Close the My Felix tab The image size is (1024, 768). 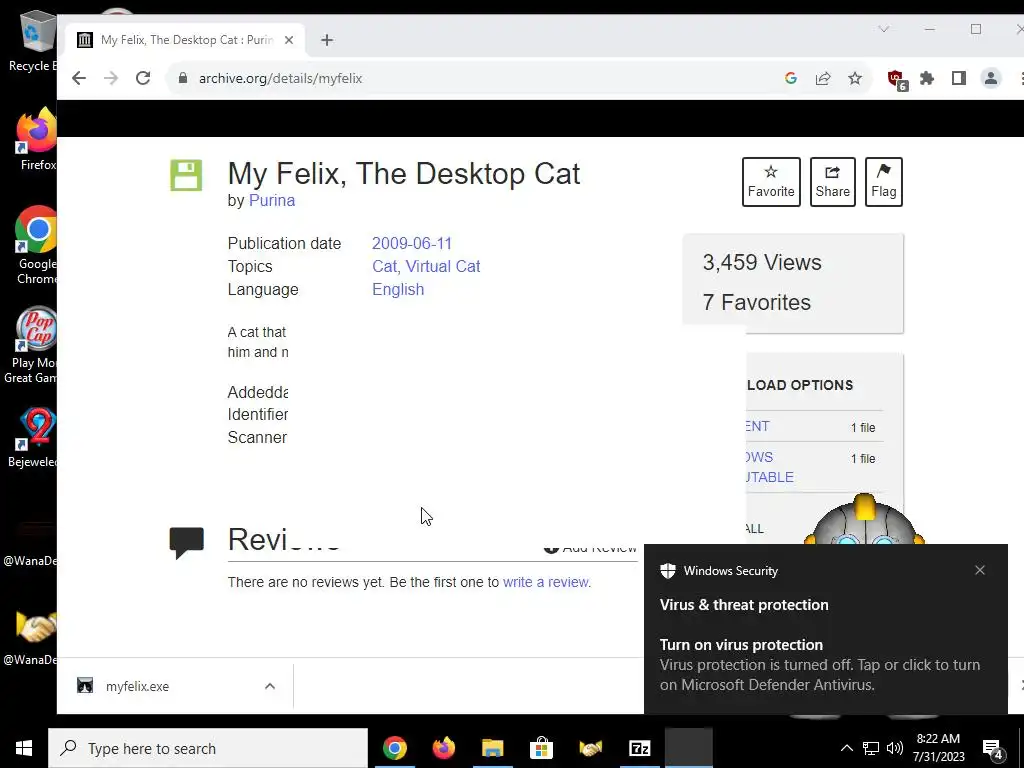click(x=289, y=40)
